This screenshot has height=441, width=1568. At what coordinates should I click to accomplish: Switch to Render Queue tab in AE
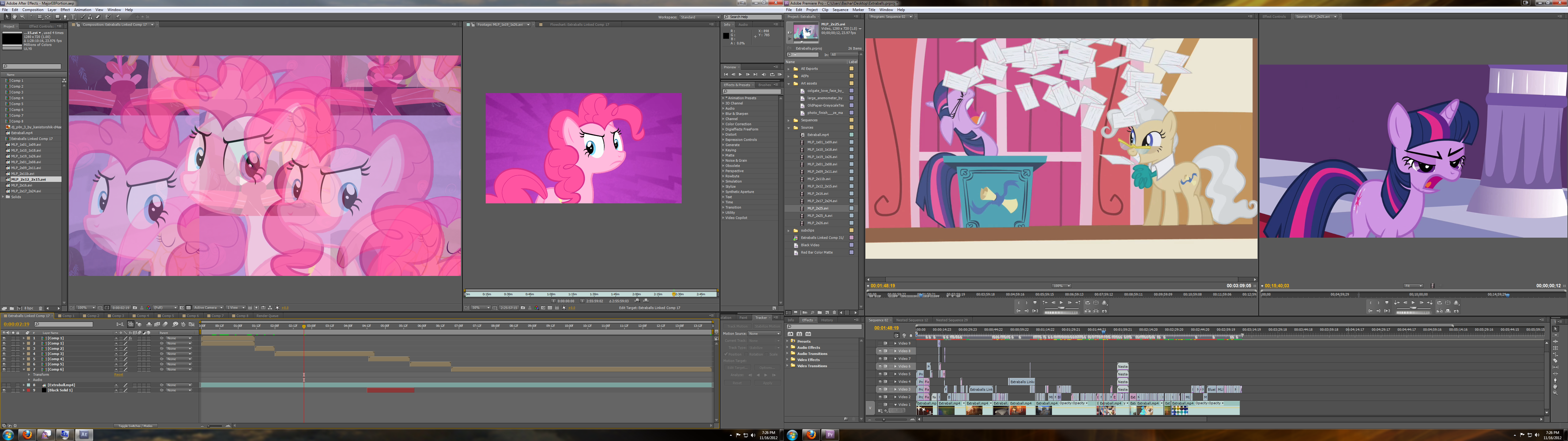(267, 315)
